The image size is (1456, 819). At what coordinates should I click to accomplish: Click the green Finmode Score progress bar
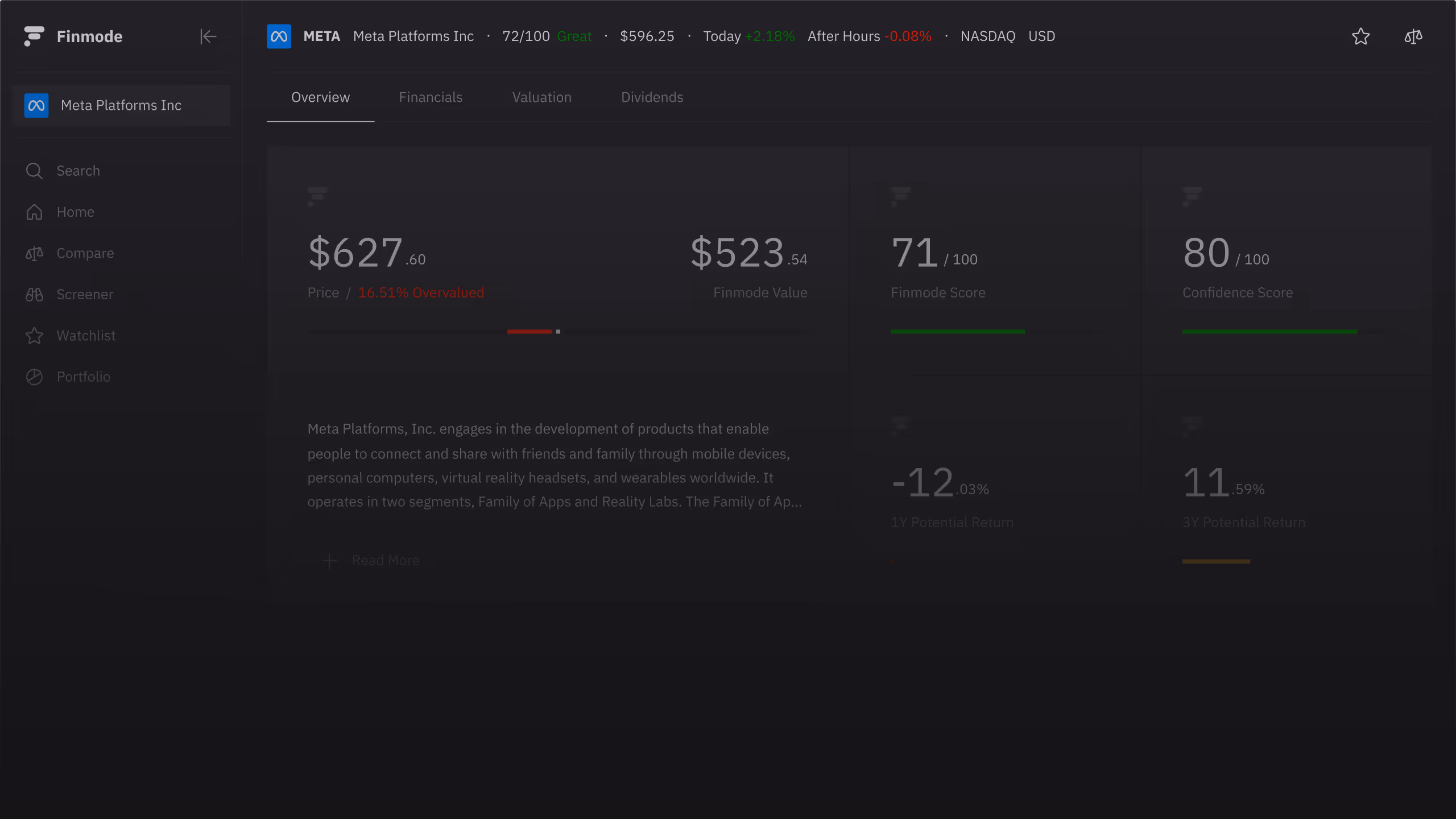pyautogui.click(x=957, y=332)
